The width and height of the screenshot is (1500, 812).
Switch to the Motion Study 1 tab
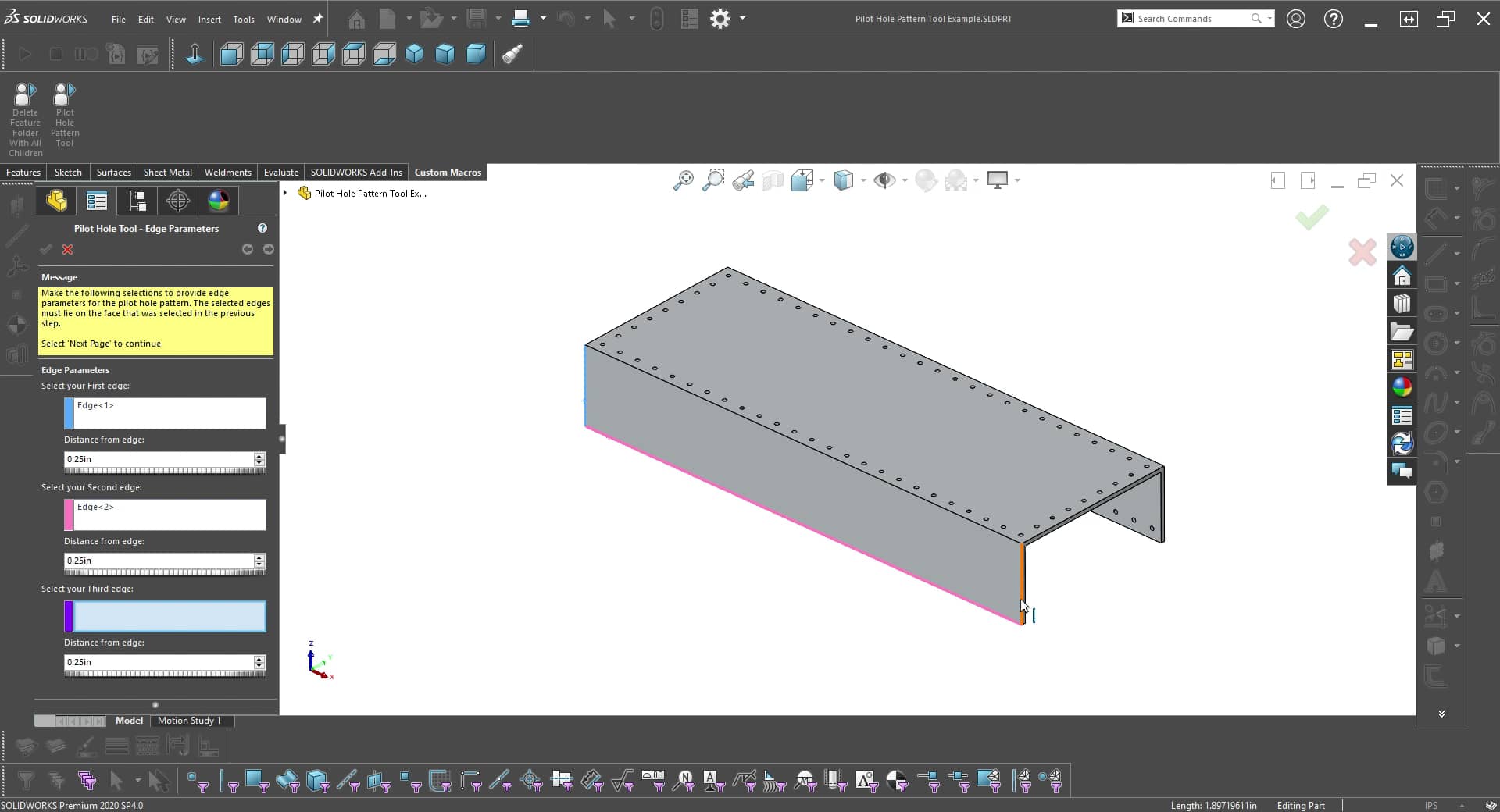190,721
